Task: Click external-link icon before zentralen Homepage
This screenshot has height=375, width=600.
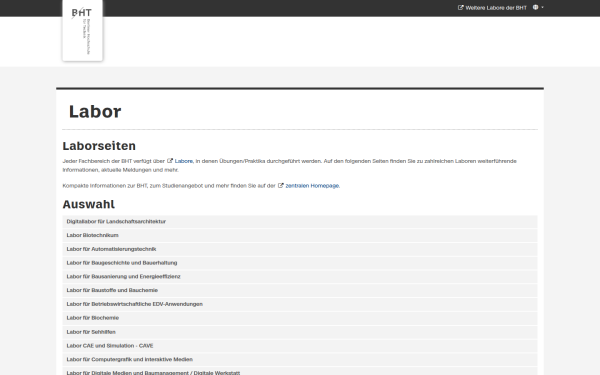Action: [x=280, y=185]
